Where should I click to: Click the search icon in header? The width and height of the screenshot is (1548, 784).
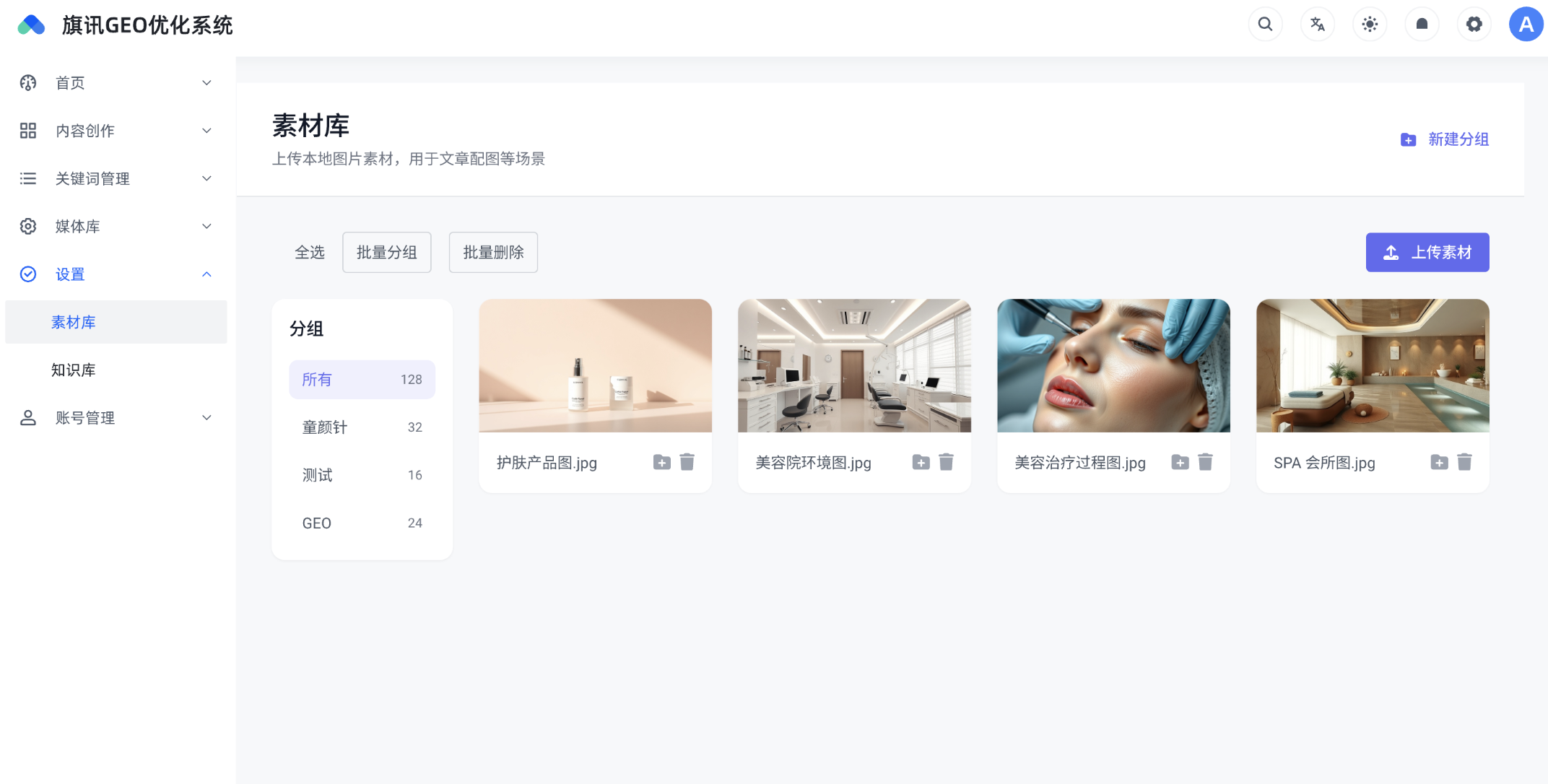(x=1265, y=25)
